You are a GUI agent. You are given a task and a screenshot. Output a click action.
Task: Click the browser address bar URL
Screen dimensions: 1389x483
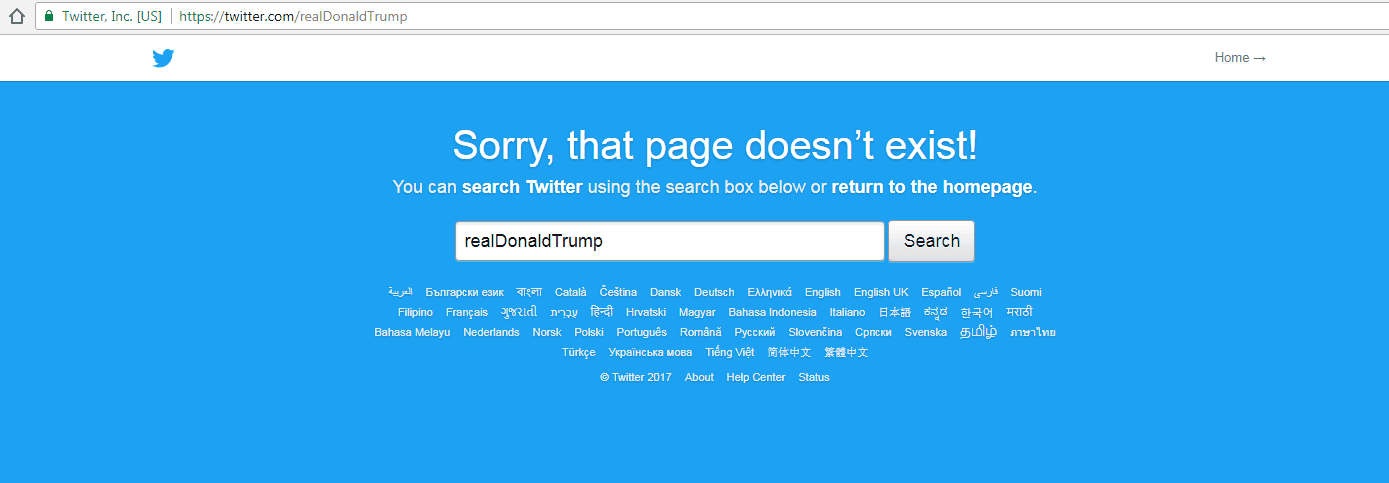coord(293,16)
